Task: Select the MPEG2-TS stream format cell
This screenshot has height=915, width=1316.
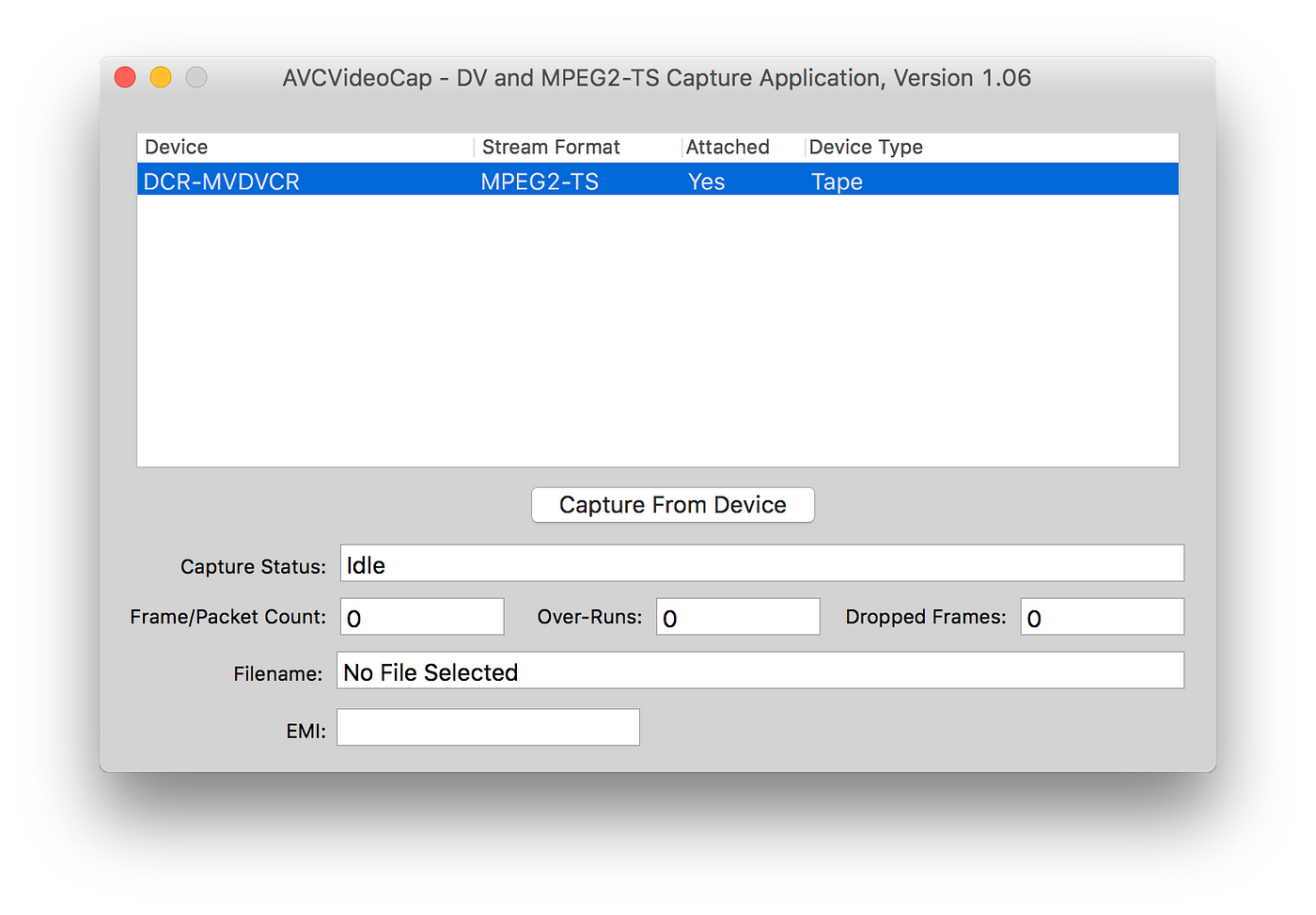Action: point(540,181)
